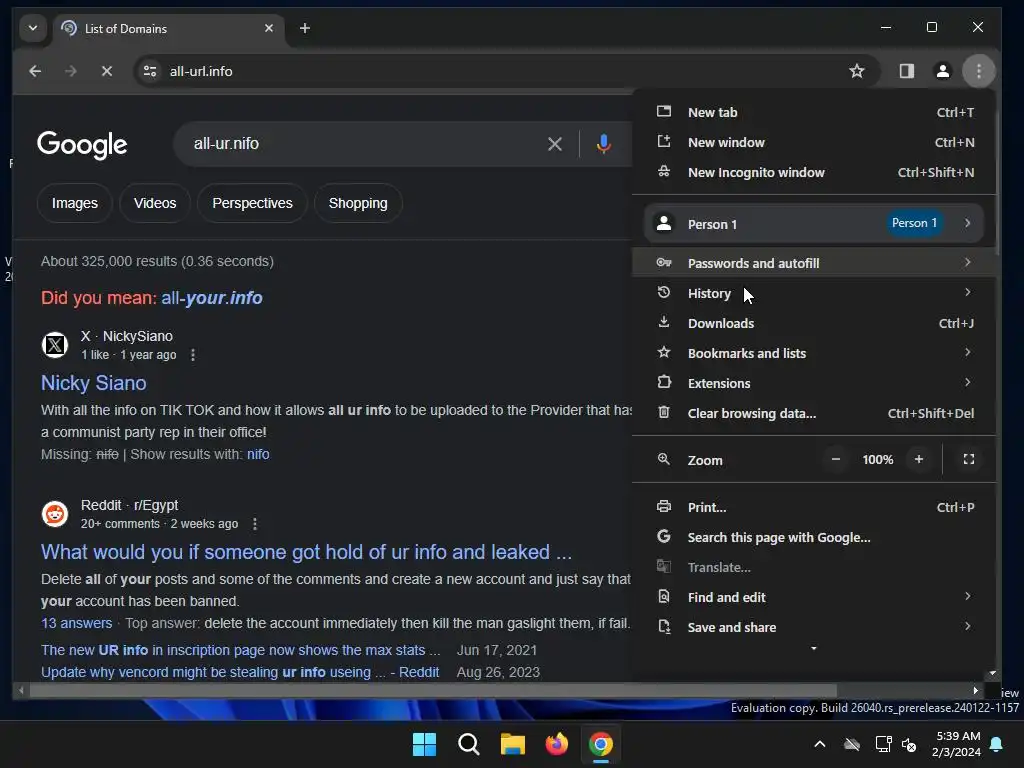Viewport: 1024px width, 768px height.
Task: Open Windows taskbar search
Action: (x=469, y=744)
